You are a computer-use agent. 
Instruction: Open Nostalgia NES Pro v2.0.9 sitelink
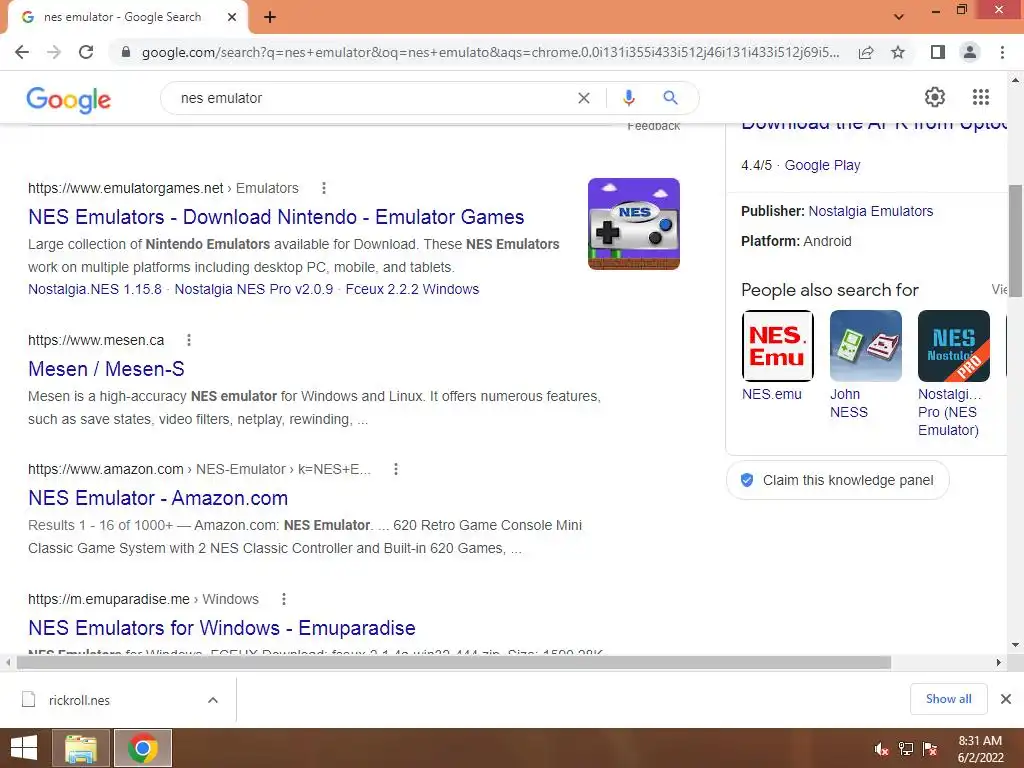point(253,289)
